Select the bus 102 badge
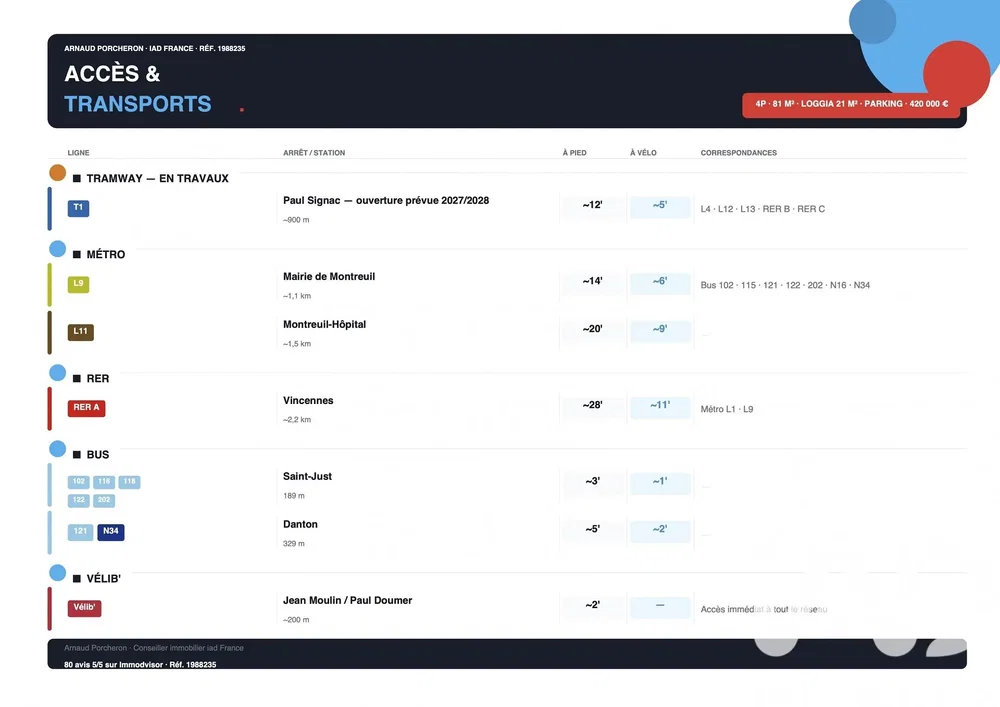Screen dimensions: 1000x707 (79, 482)
